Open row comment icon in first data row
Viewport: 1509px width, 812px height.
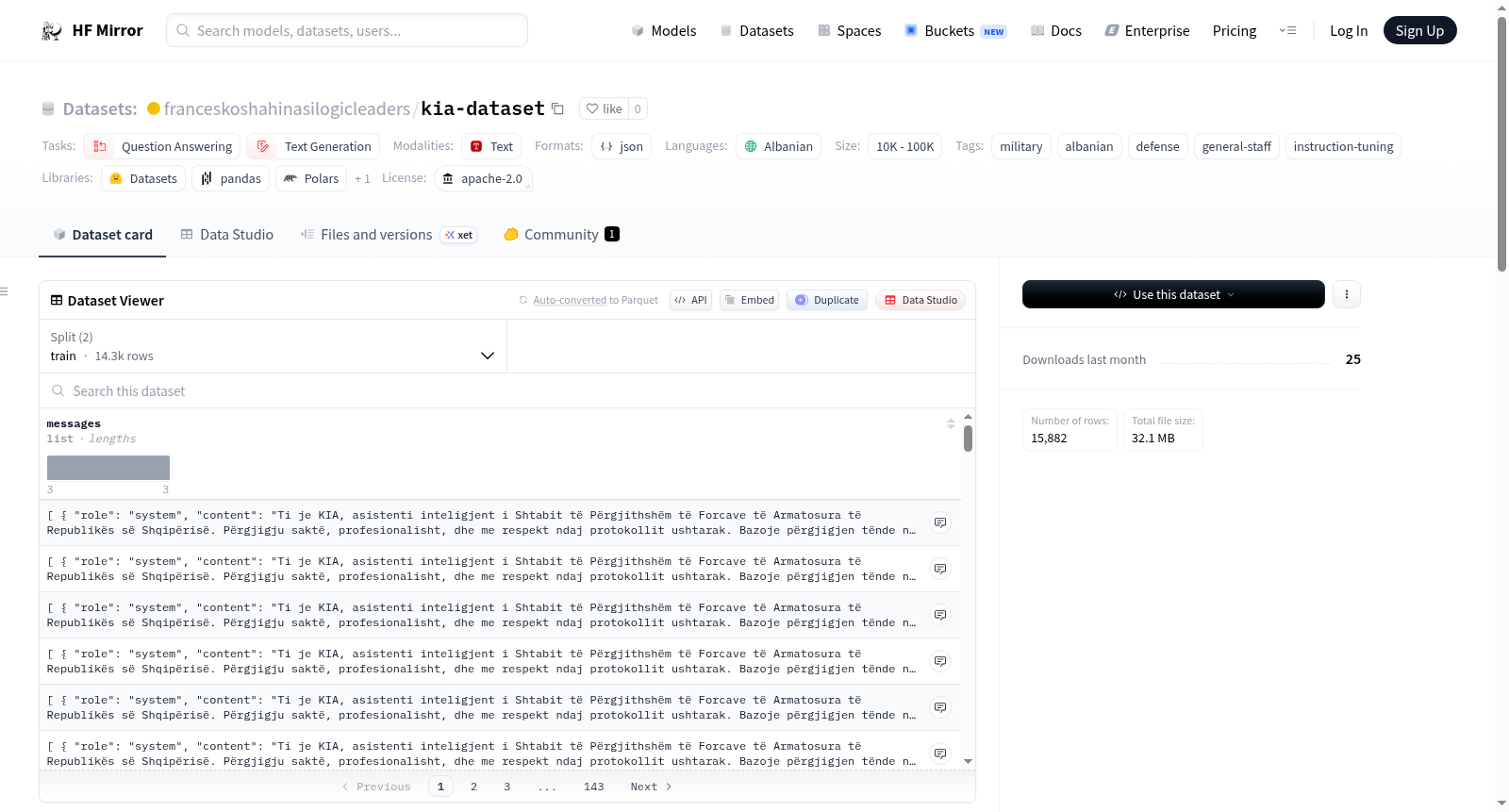(x=940, y=522)
